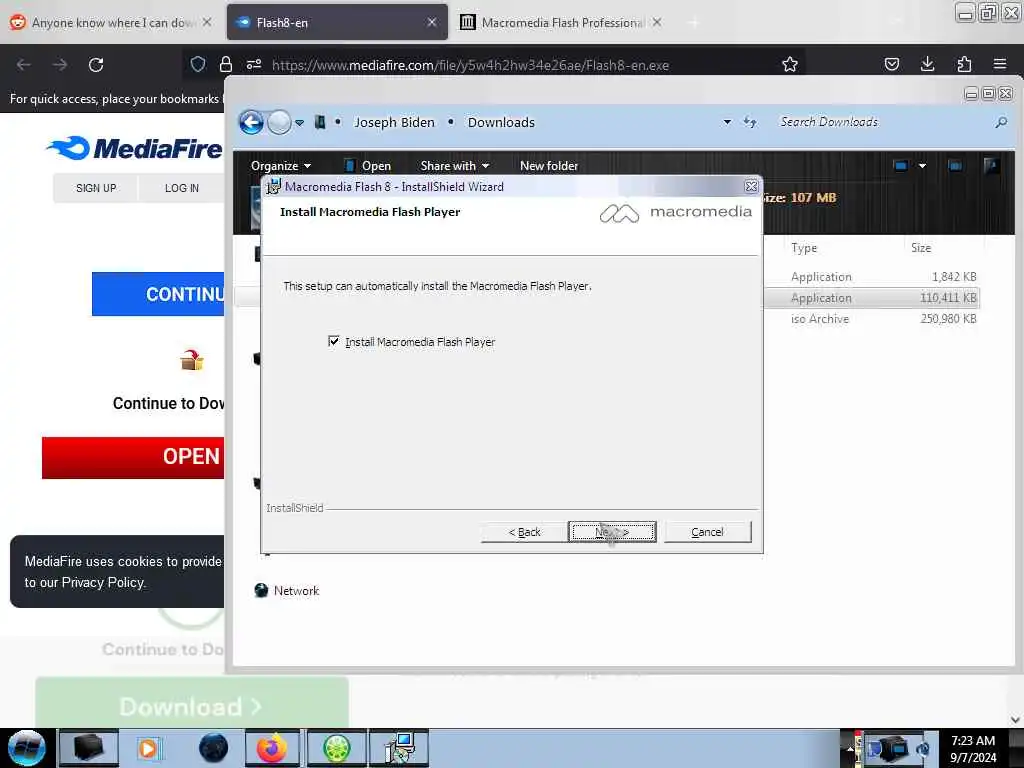1024x768 pixels.
Task: Switch to Firefox from the taskbar
Action: point(272,748)
